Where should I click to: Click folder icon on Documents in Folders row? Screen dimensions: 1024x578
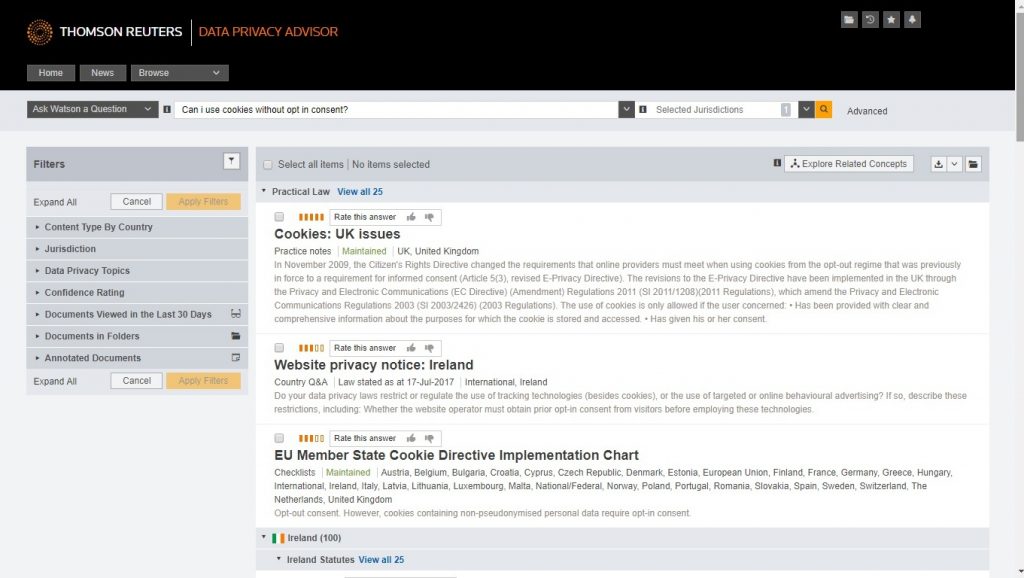tap(236, 336)
